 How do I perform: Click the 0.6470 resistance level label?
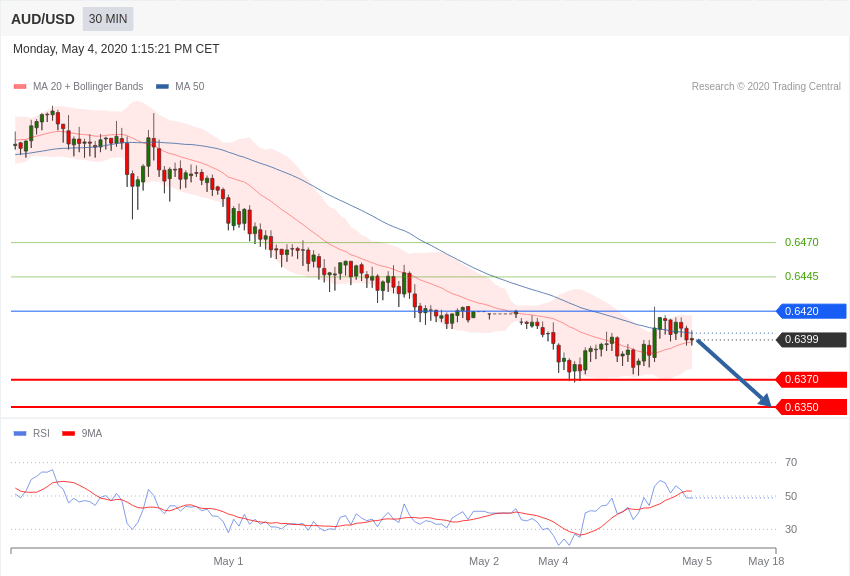(x=801, y=242)
